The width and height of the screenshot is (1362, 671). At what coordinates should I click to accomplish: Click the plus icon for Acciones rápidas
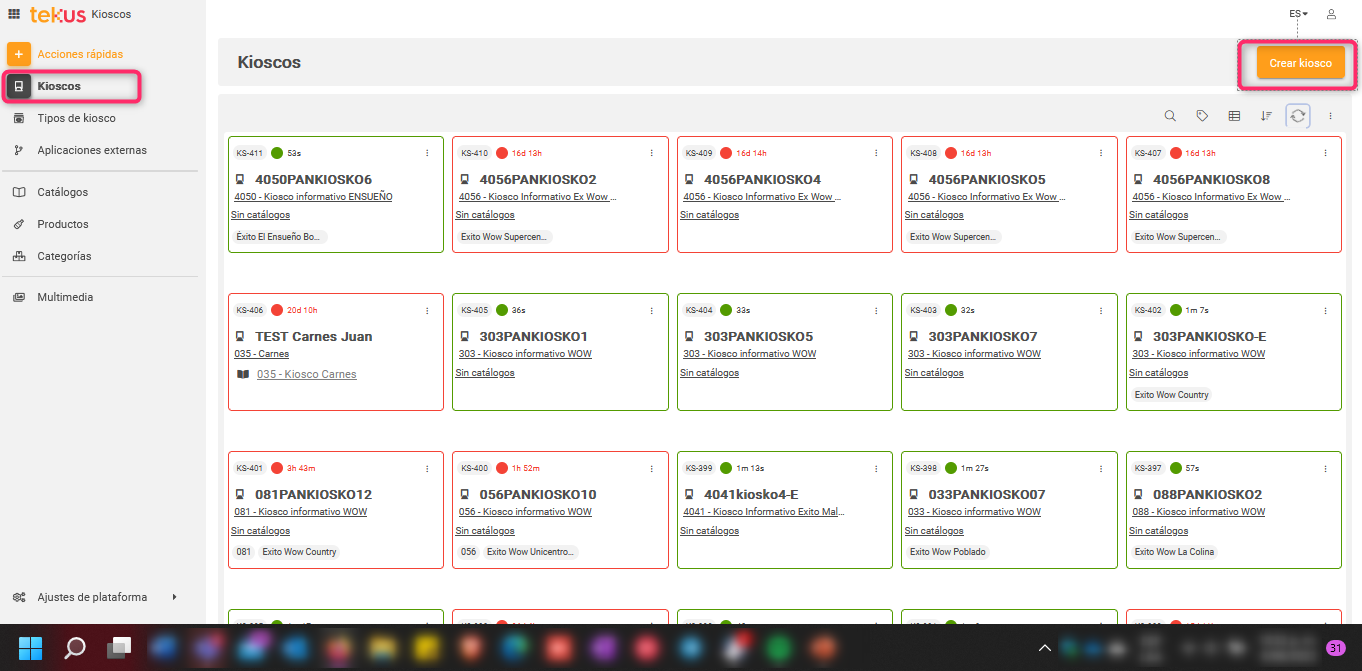19,54
